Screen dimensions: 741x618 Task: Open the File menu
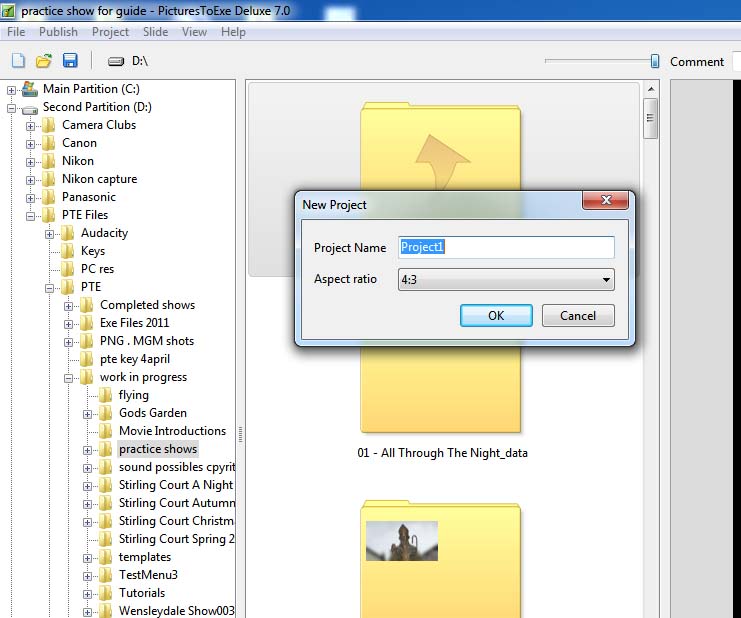click(x=16, y=32)
